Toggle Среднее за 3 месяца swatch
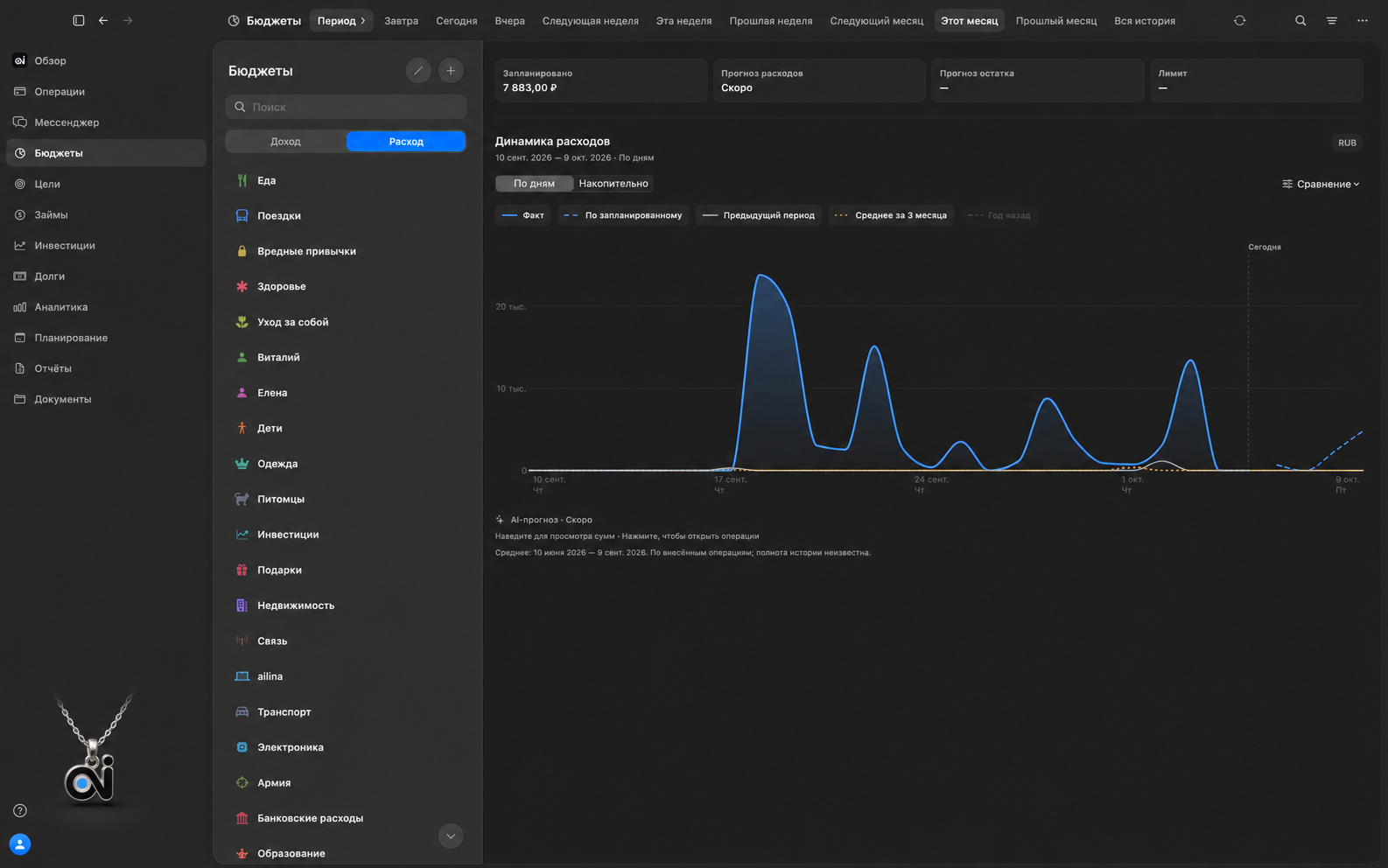1388x868 pixels. point(841,215)
